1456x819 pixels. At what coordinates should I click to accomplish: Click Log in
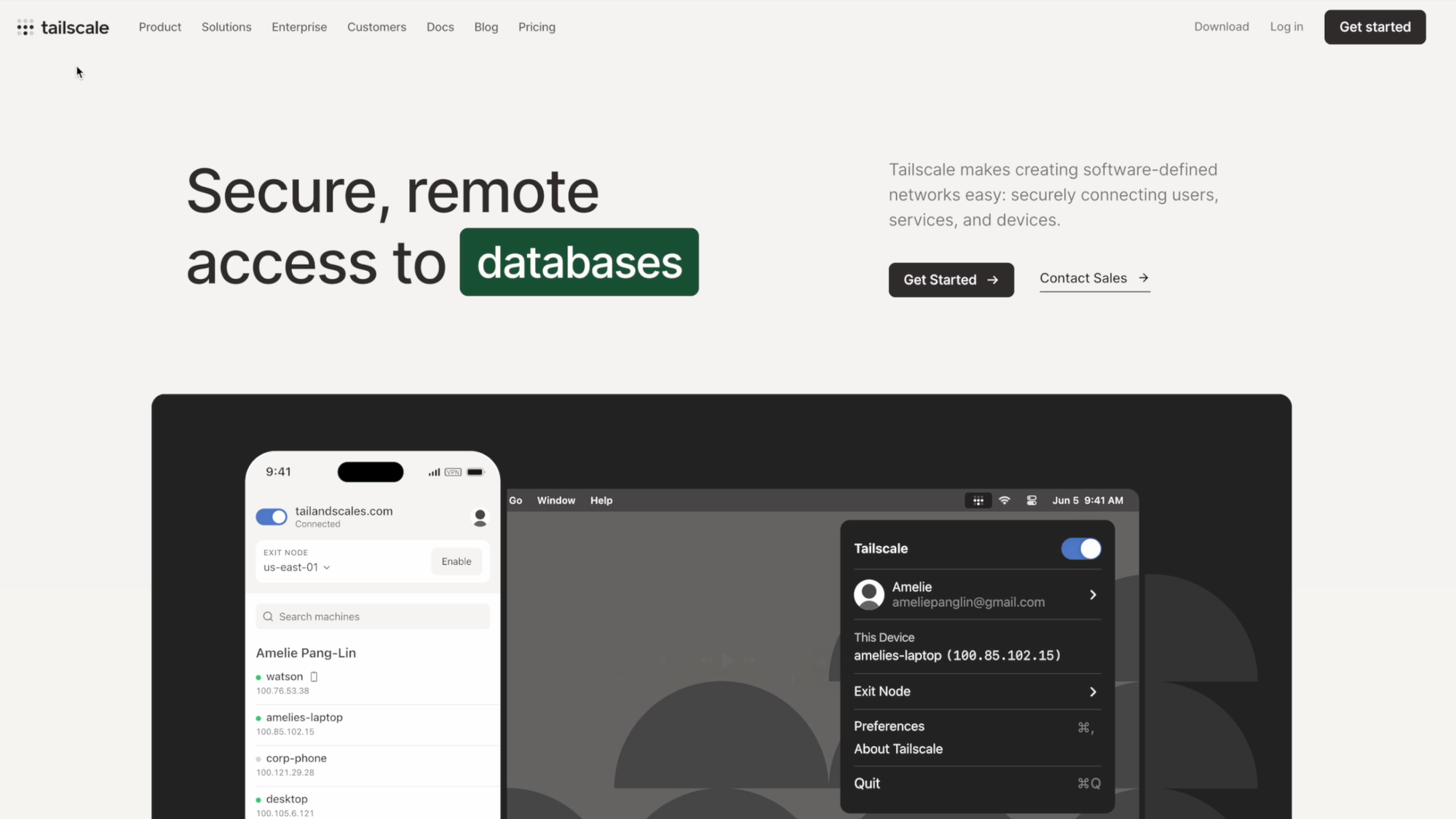click(1286, 26)
